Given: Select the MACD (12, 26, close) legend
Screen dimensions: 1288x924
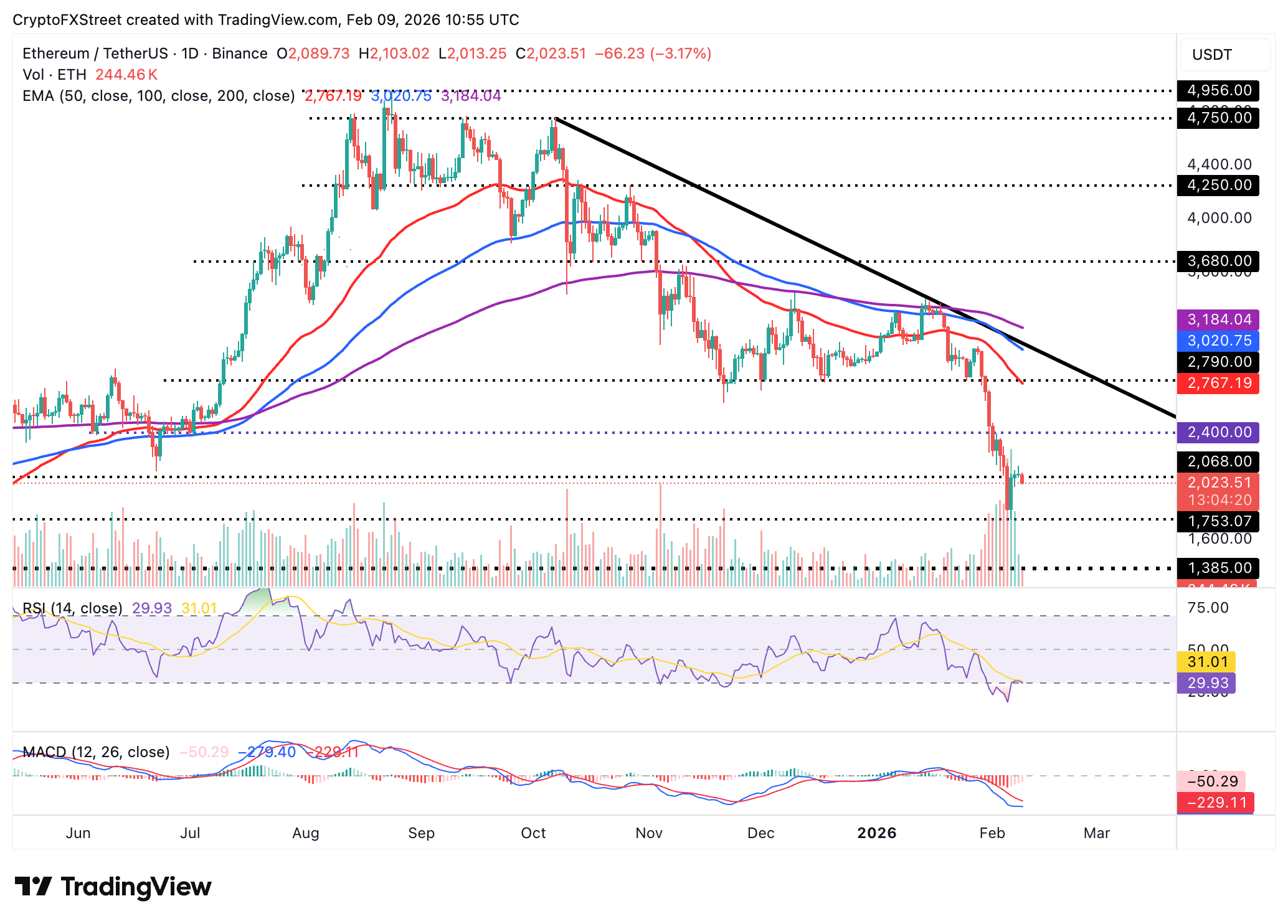Looking at the screenshot, I should click(96, 752).
